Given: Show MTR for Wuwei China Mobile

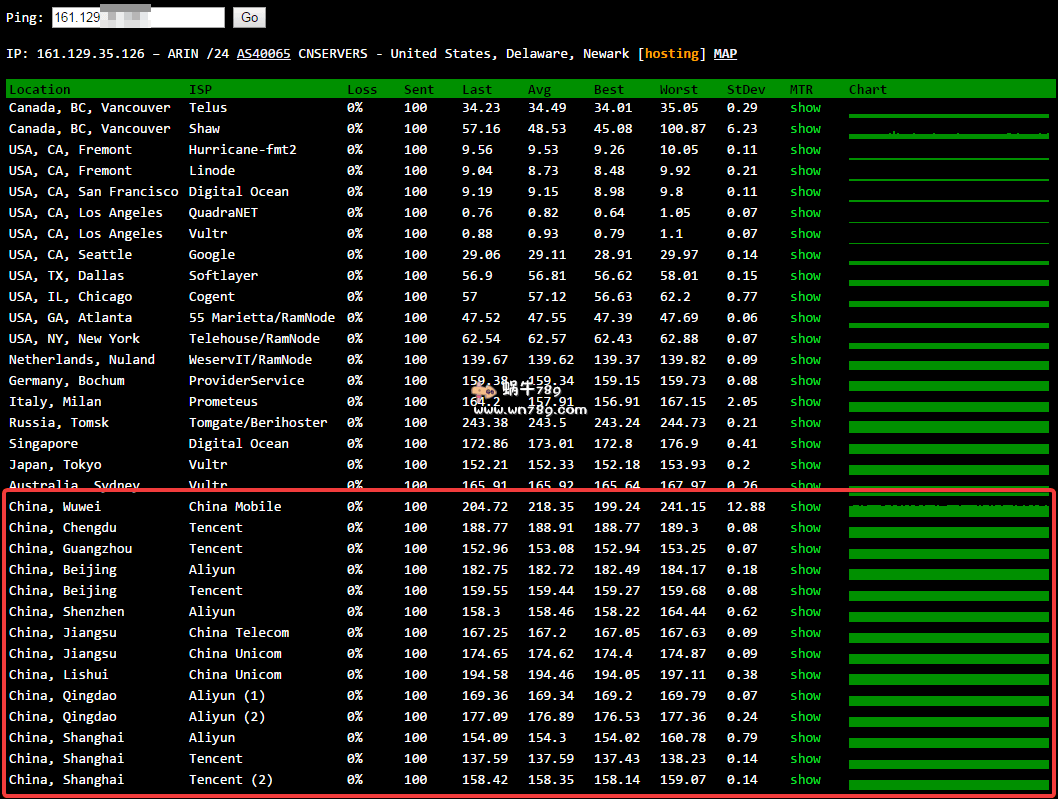Looking at the screenshot, I should [805, 507].
